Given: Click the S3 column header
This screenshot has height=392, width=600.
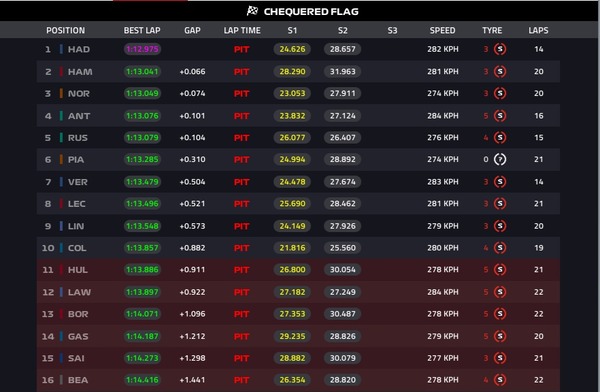Looking at the screenshot, I should click(392, 30).
